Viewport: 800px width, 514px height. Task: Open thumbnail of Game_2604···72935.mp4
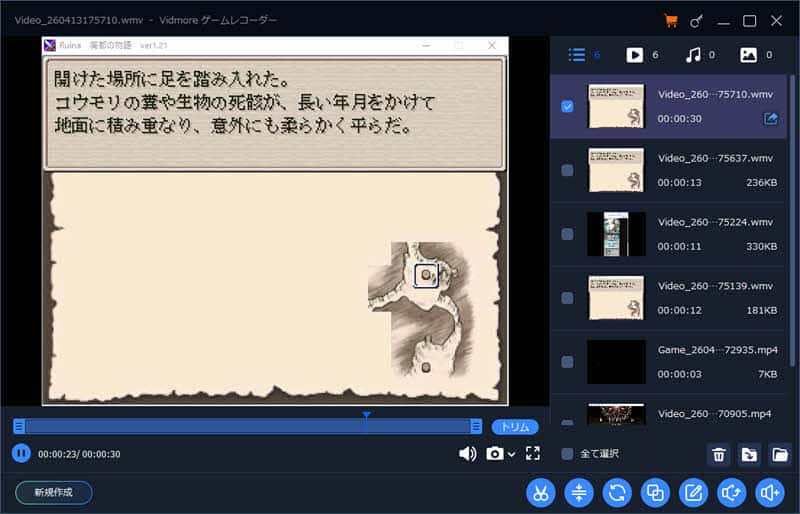coord(616,361)
